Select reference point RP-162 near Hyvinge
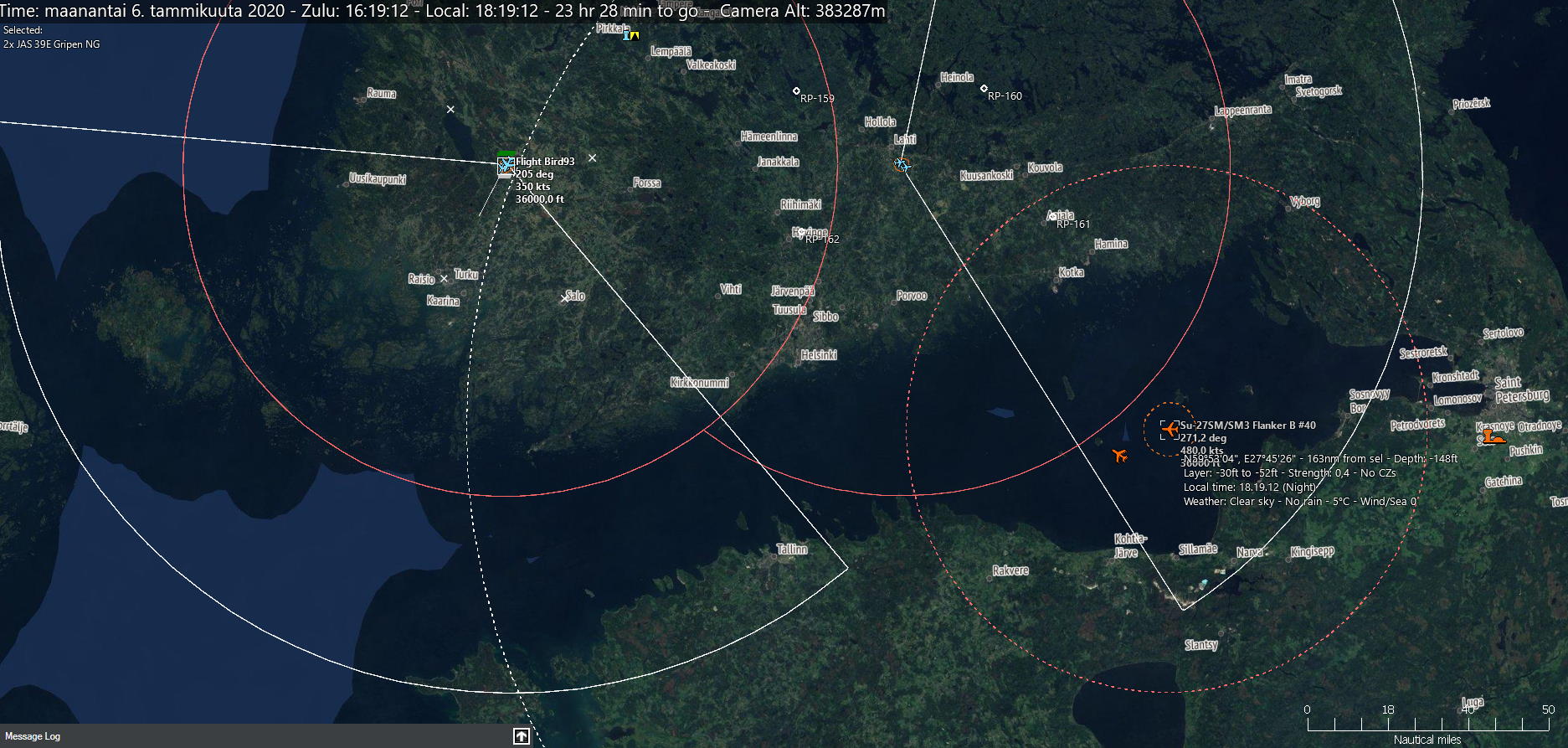1568x748 pixels. point(801,232)
